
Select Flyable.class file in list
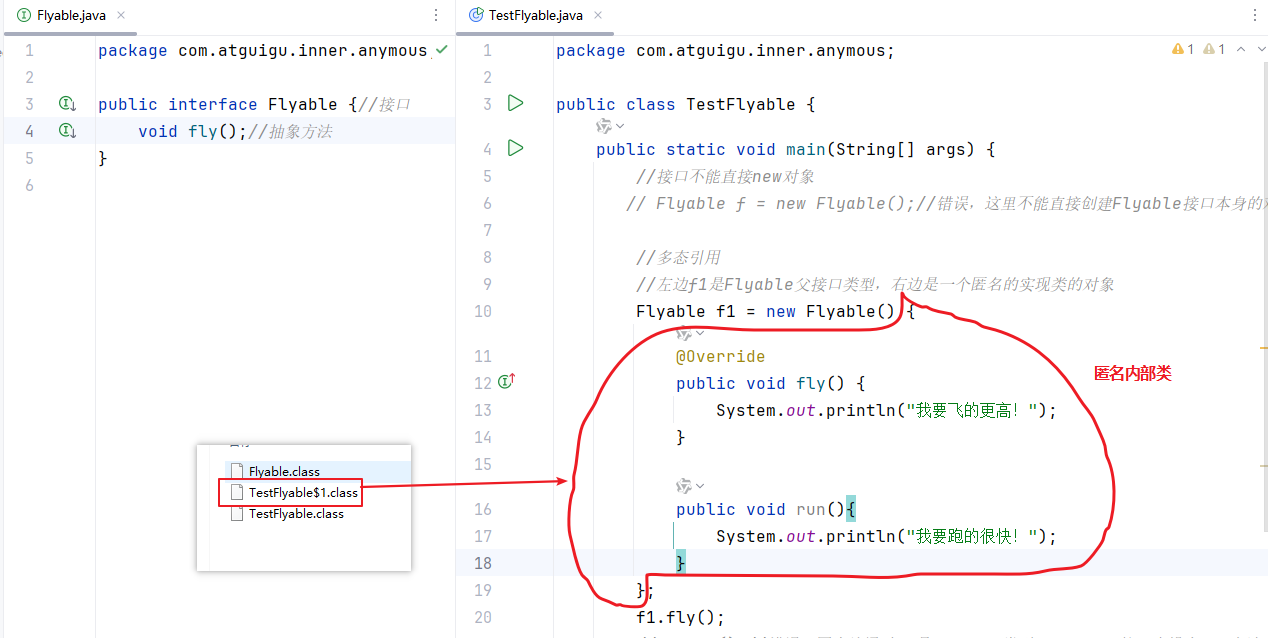(285, 471)
